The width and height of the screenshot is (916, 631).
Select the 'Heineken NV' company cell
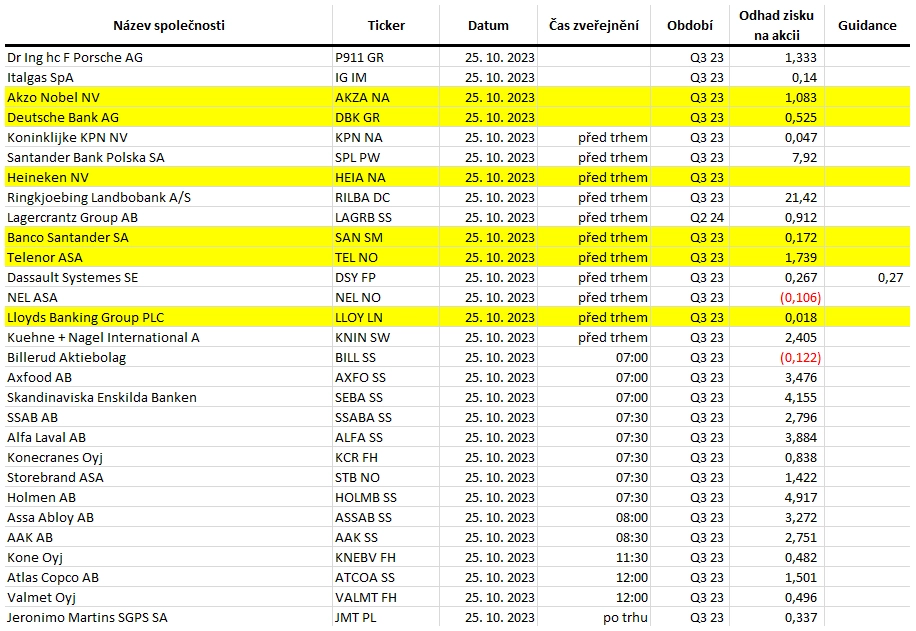pyautogui.click(x=169, y=177)
